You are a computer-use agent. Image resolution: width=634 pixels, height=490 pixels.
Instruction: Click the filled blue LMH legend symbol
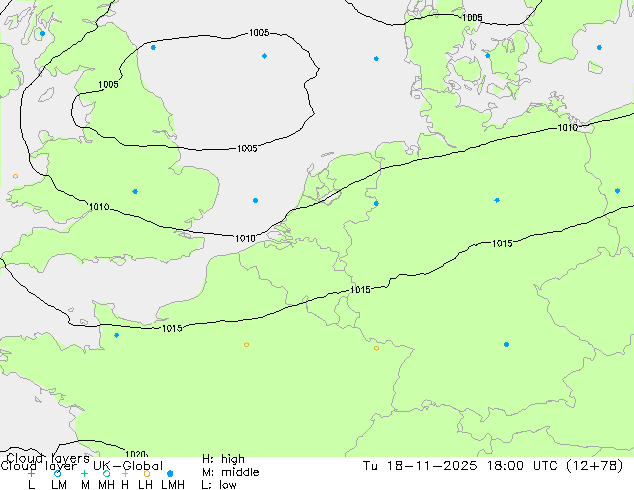pyautogui.click(x=170, y=473)
